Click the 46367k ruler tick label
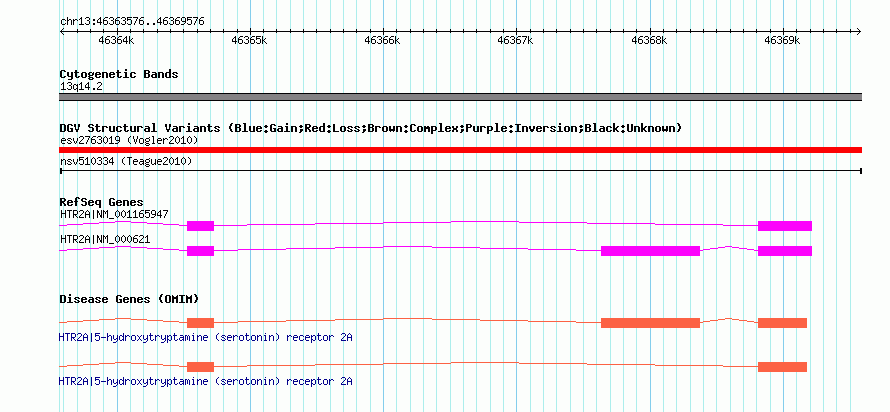The width and height of the screenshot is (890, 412). (515, 40)
